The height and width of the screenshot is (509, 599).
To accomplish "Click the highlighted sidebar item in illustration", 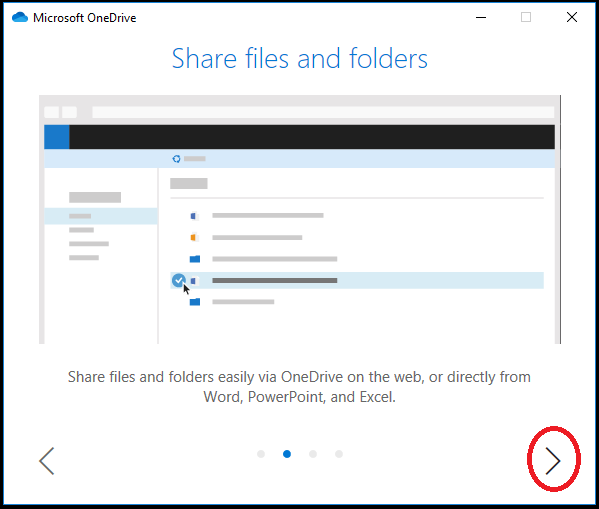I will [101, 216].
